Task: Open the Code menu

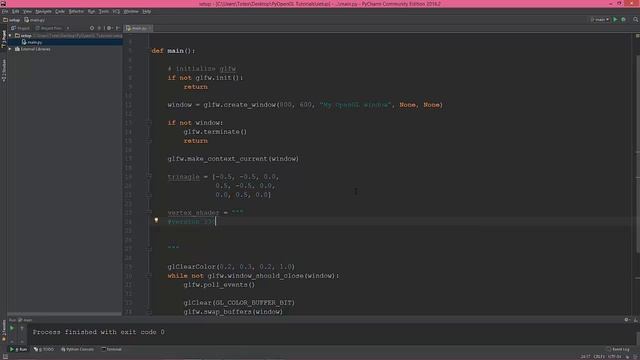Action: click(60, 11)
